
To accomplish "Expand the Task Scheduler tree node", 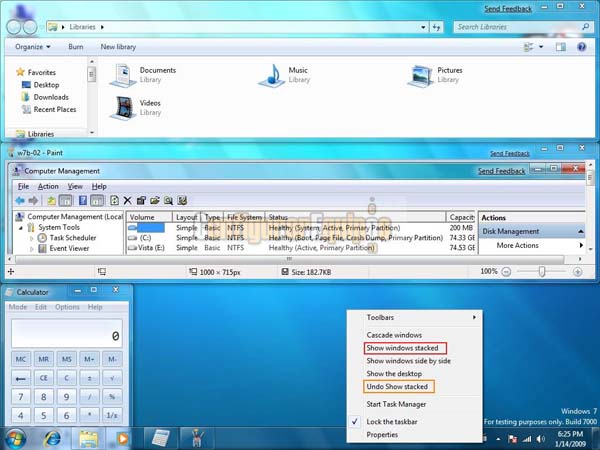I will [x=32, y=238].
